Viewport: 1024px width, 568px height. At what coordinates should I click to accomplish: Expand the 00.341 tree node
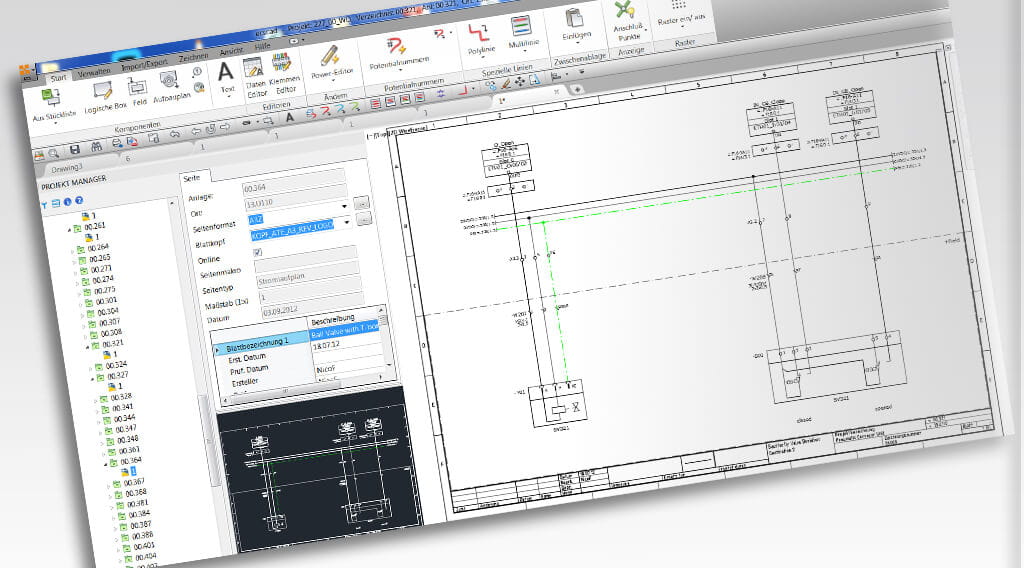[x=97, y=411]
